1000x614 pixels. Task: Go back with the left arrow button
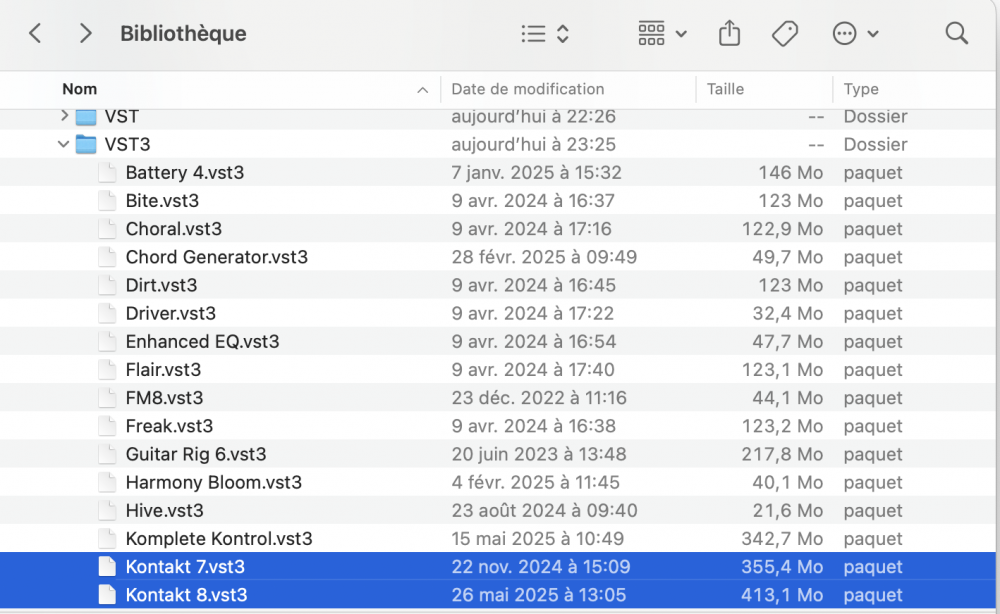tap(35, 33)
